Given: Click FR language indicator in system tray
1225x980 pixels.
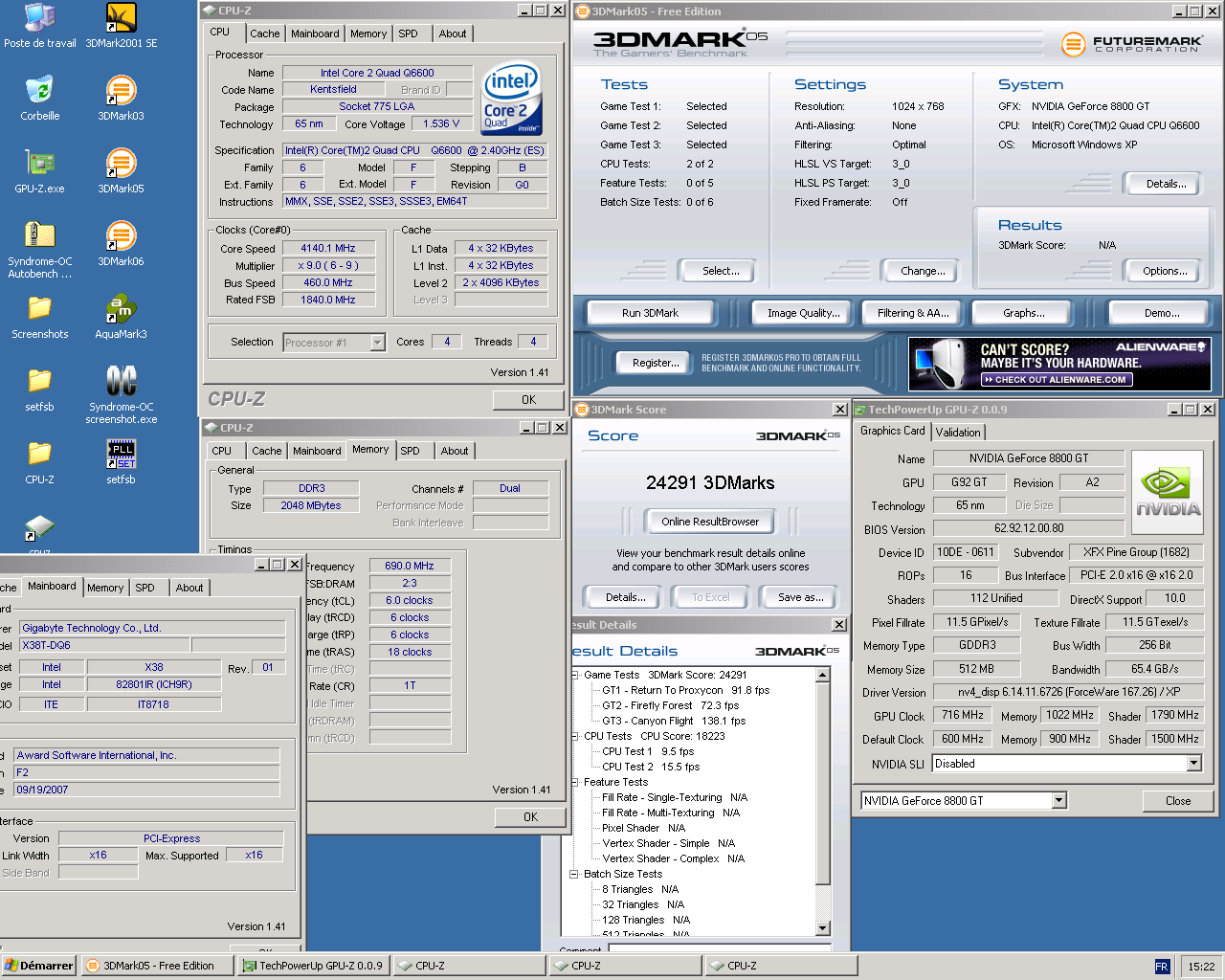Looking at the screenshot, I should coord(1162,967).
